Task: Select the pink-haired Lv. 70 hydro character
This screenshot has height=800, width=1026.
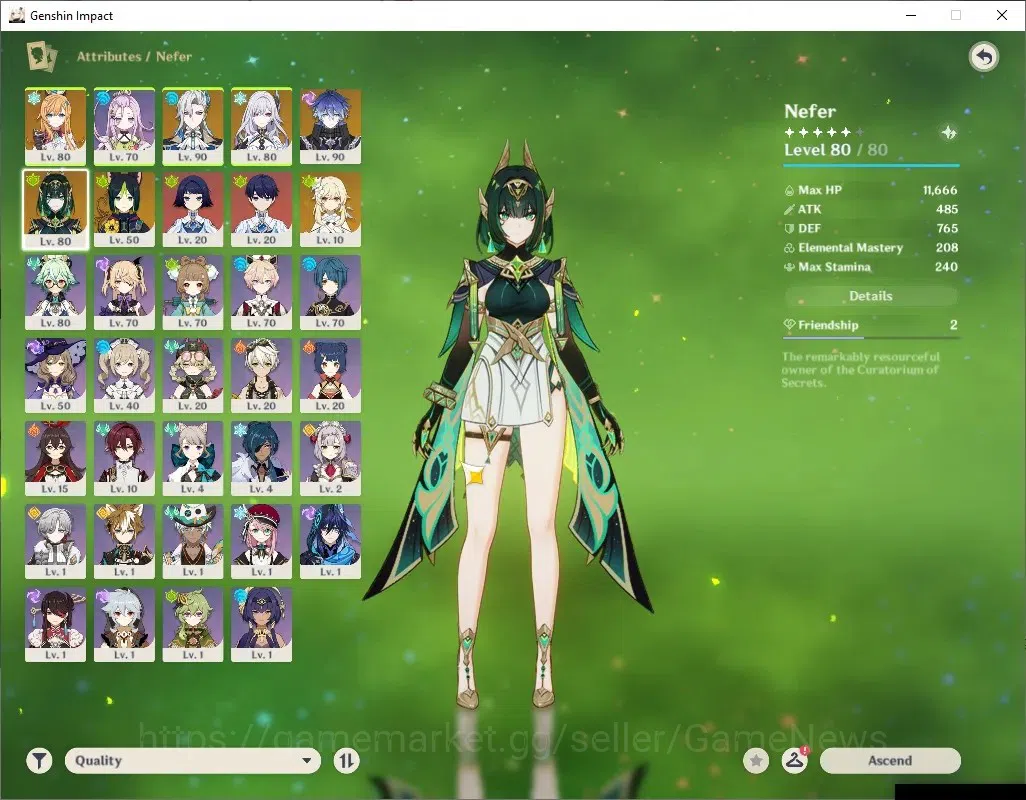Action: 124,127
